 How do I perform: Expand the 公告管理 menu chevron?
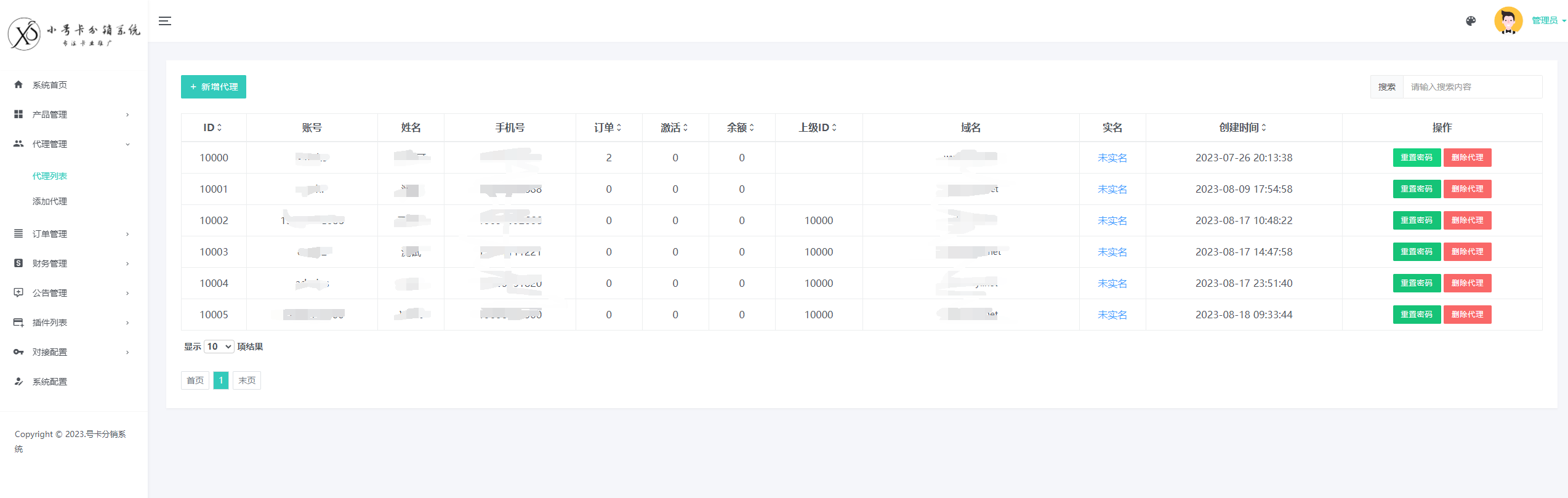tap(127, 293)
